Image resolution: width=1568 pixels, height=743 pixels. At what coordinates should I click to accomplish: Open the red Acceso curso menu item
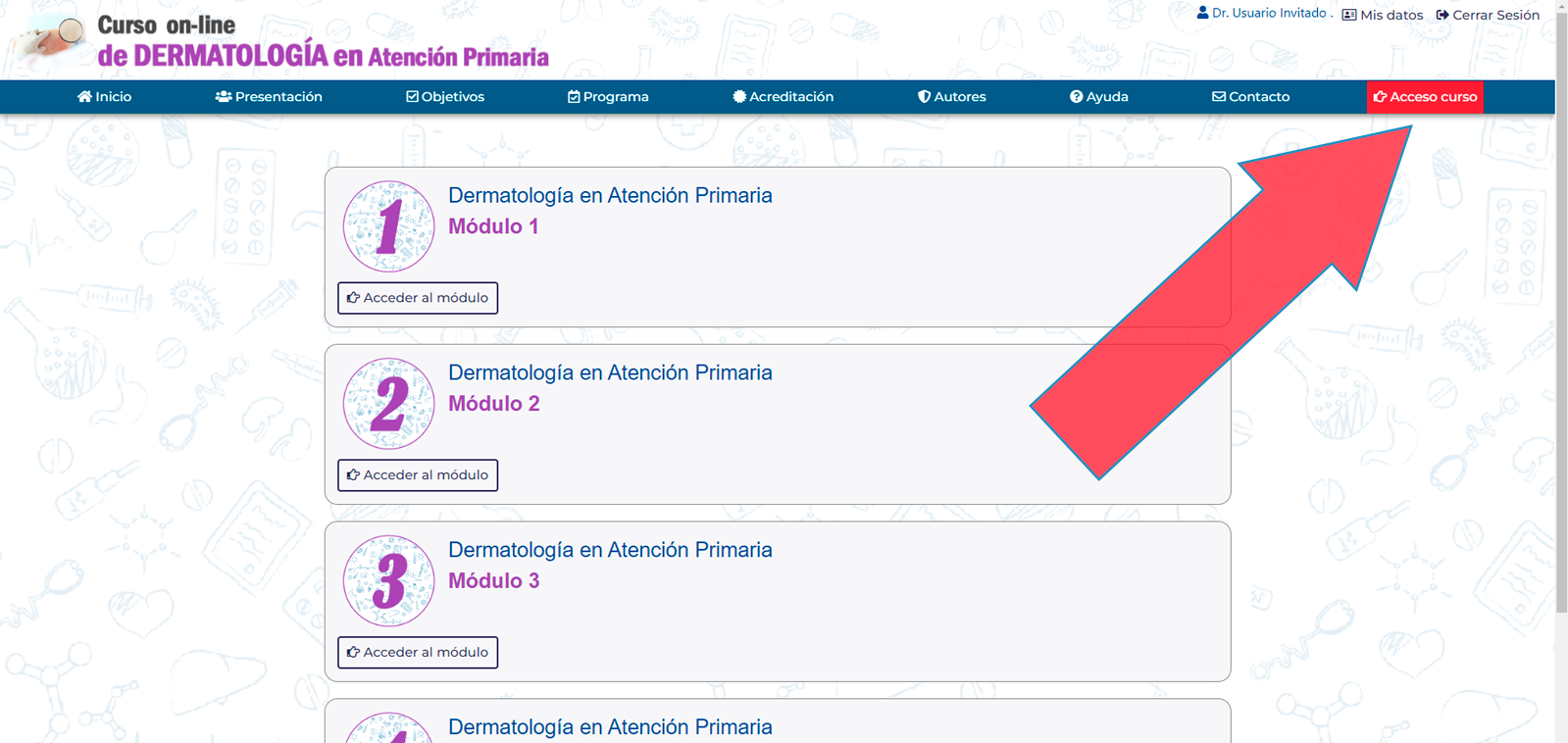tap(1425, 97)
